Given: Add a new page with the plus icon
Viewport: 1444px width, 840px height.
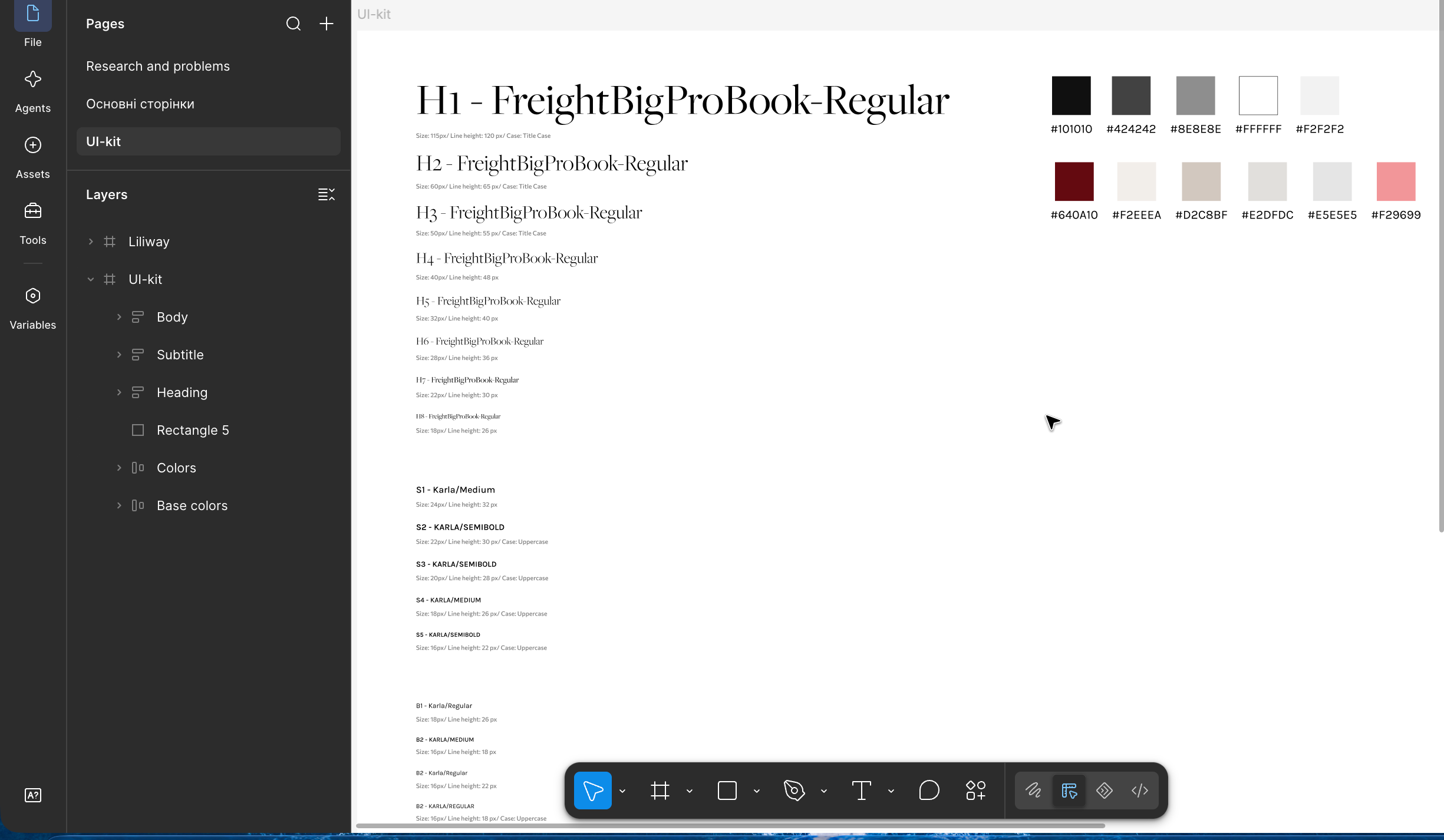Looking at the screenshot, I should (x=327, y=24).
